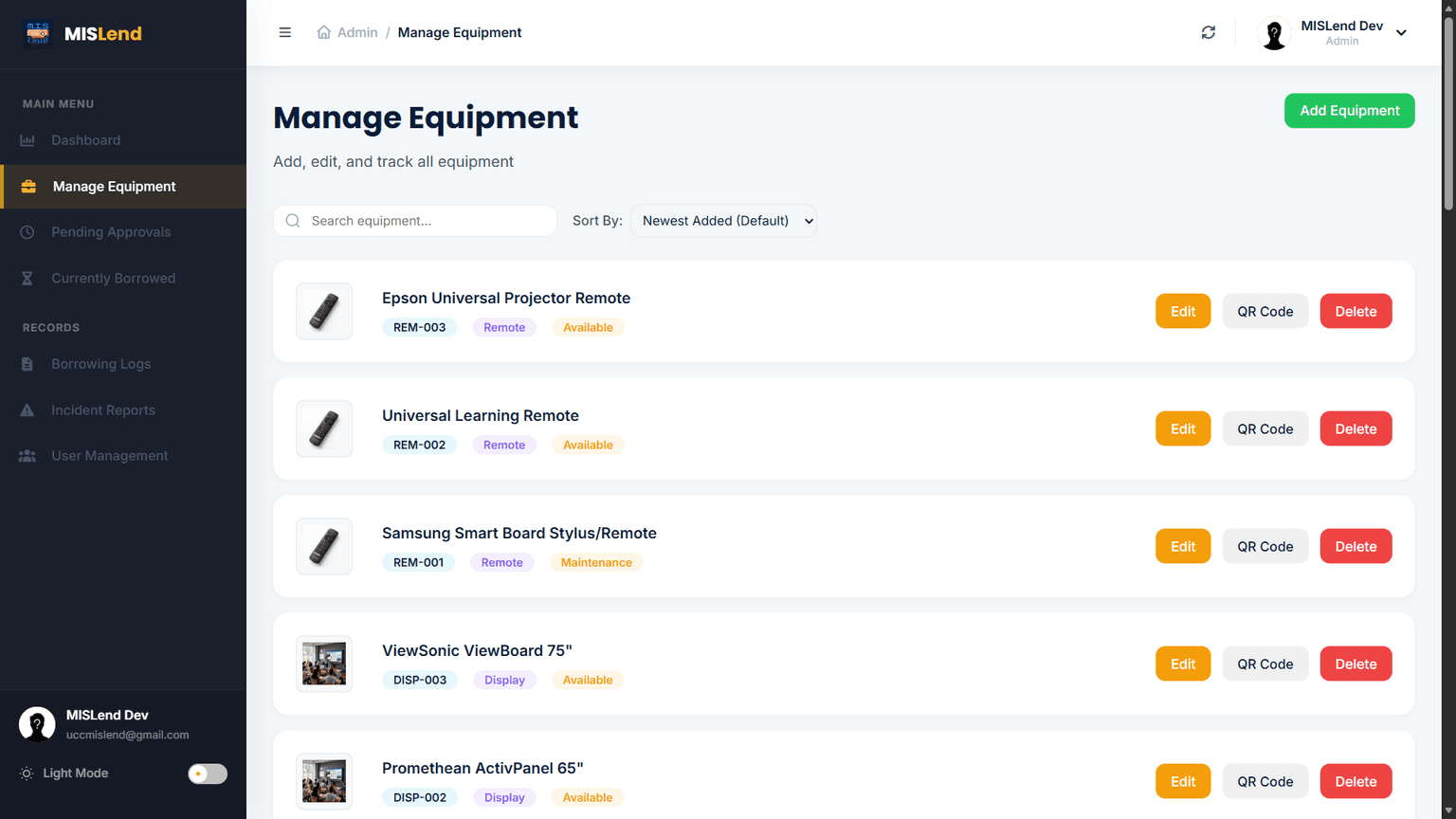1456x819 pixels.
Task: Delete Samsung Smart Board Stylus/Remote
Action: pyautogui.click(x=1356, y=546)
